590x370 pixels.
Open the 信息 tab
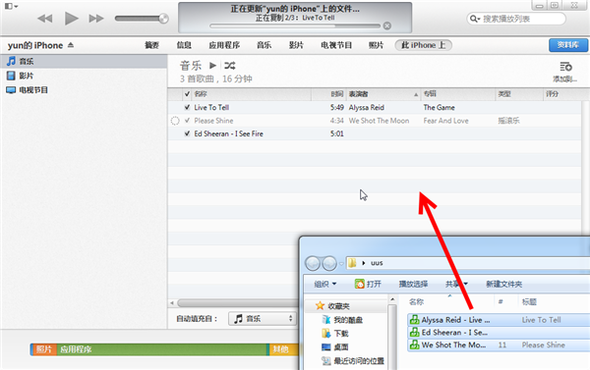pyautogui.click(x=184, y=45)
